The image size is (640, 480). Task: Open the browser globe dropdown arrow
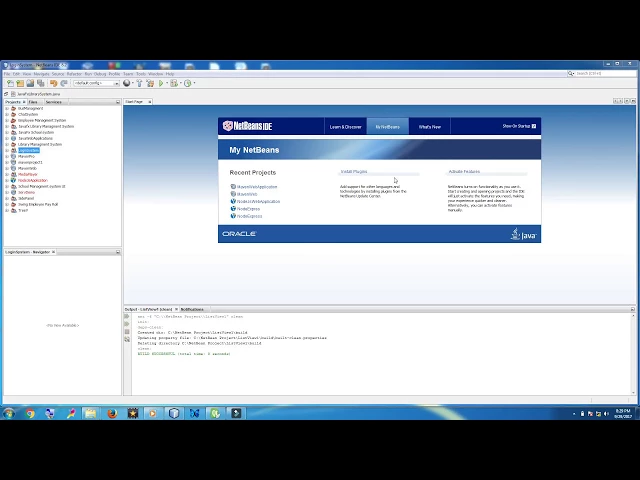point(133,83)
